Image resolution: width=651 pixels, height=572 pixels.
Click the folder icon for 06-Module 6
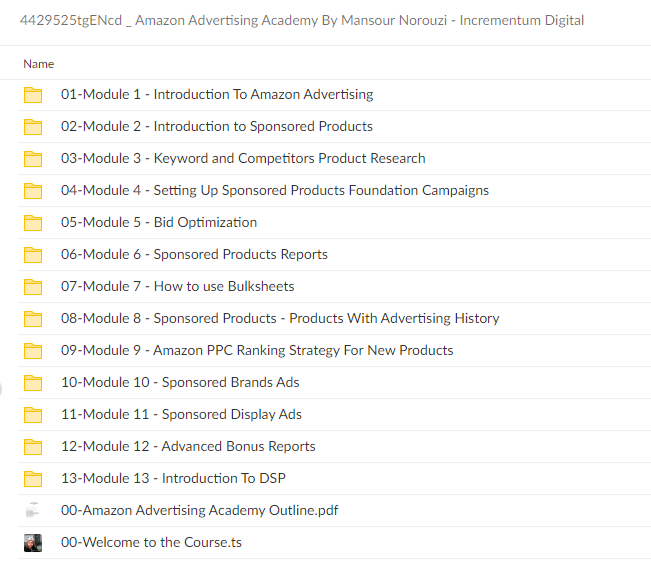pyautogui.click(x=33, y=255)
